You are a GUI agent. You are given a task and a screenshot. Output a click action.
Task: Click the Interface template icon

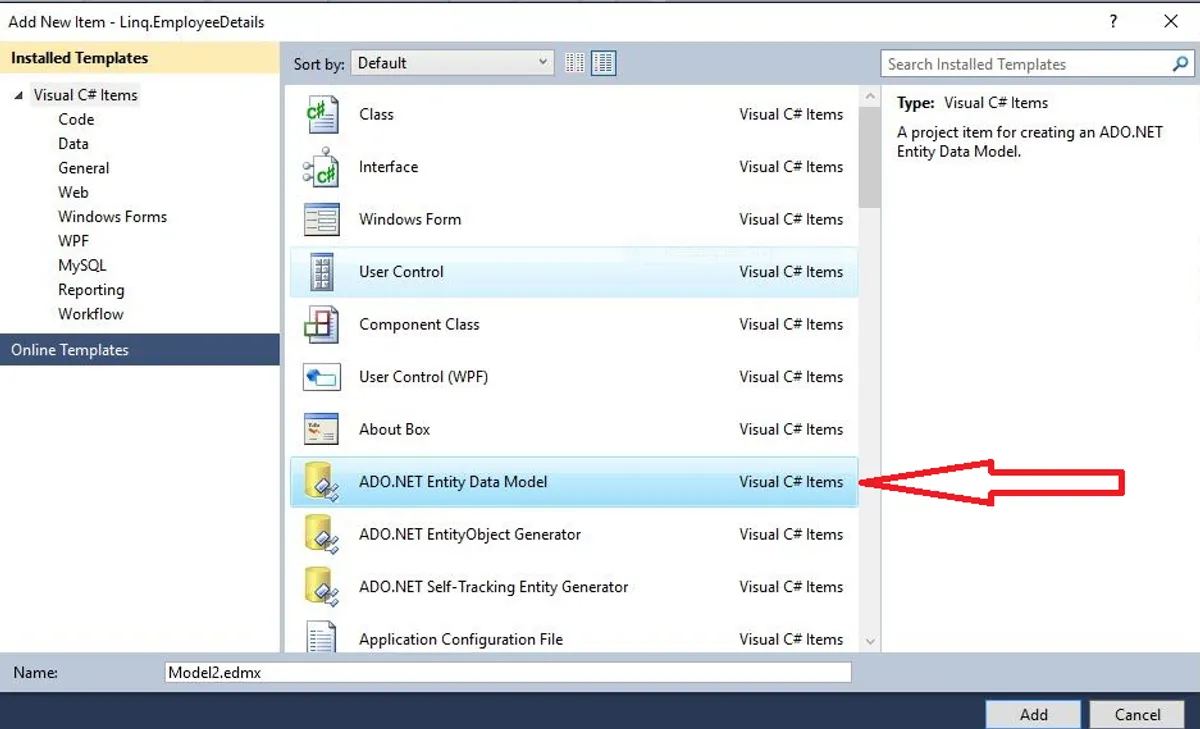pos(322,168)
